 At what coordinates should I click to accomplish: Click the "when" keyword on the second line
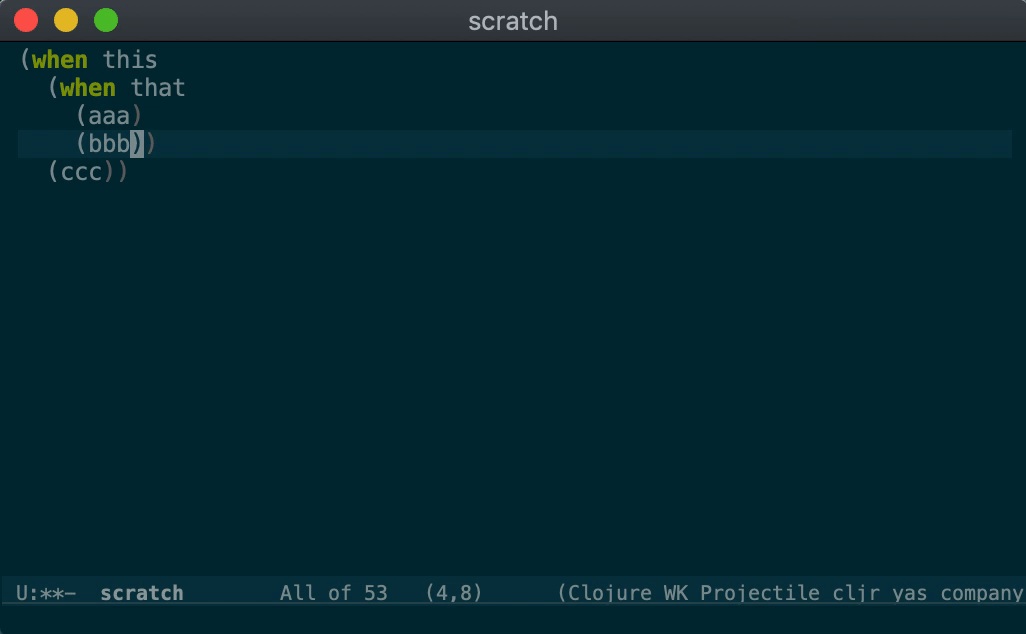[x=88, y=88]
